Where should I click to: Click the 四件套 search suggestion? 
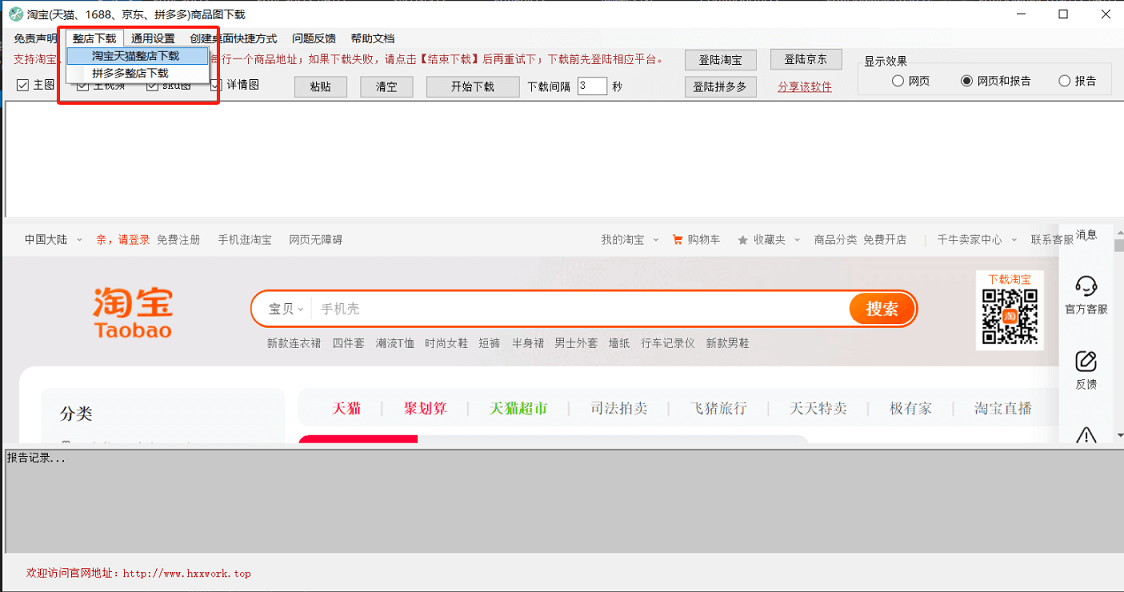(x=348, y=343)
